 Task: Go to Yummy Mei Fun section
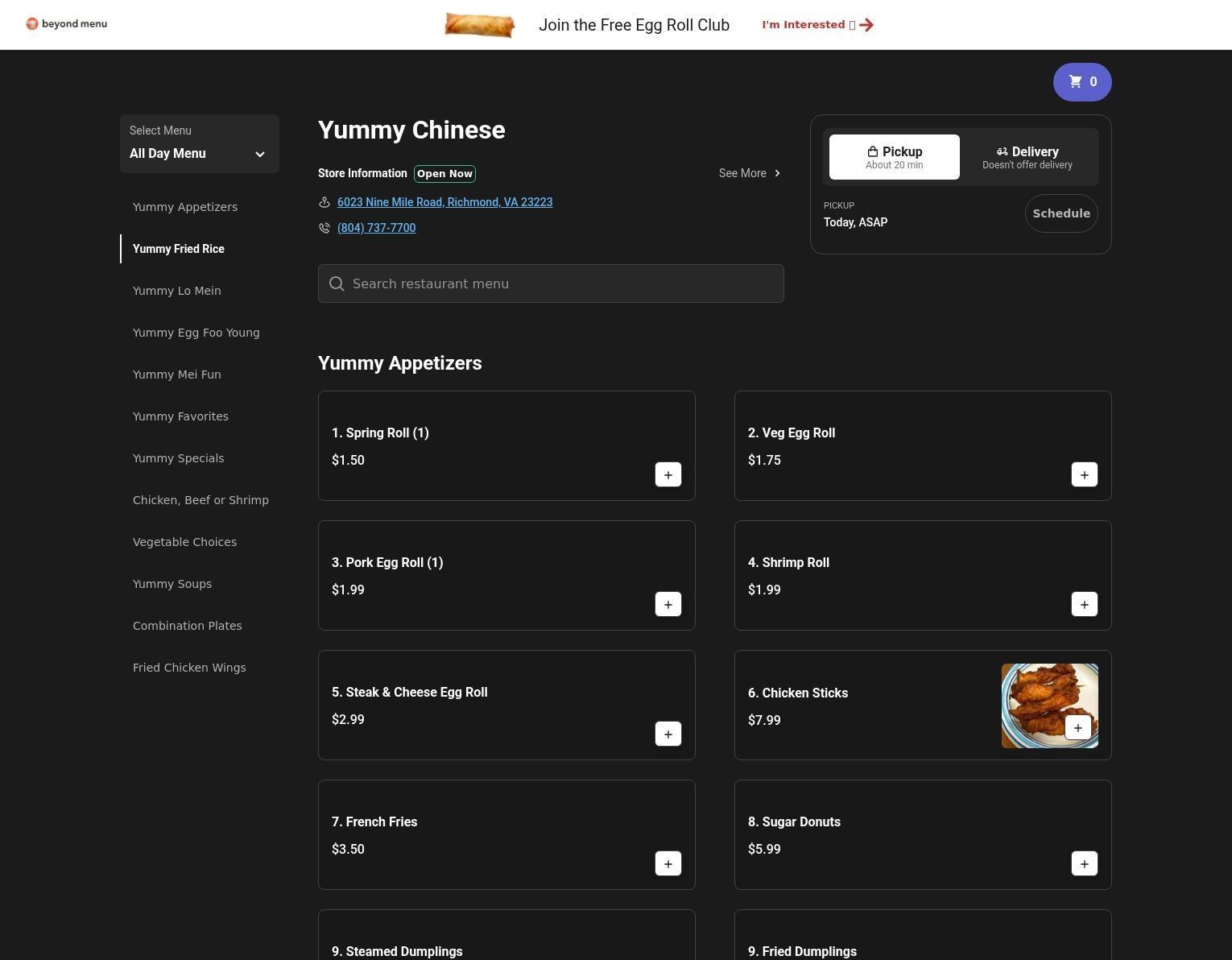[x=177, y=374]
